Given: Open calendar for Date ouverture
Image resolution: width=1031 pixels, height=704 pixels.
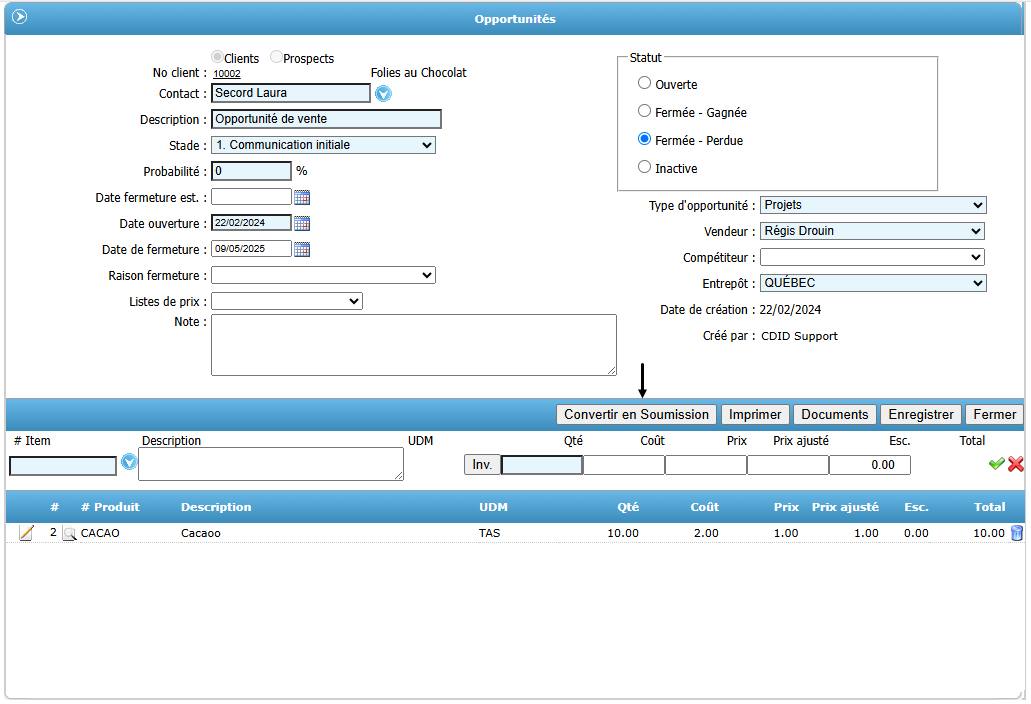Looking at the screenshot, I should (x=302, y=224).
